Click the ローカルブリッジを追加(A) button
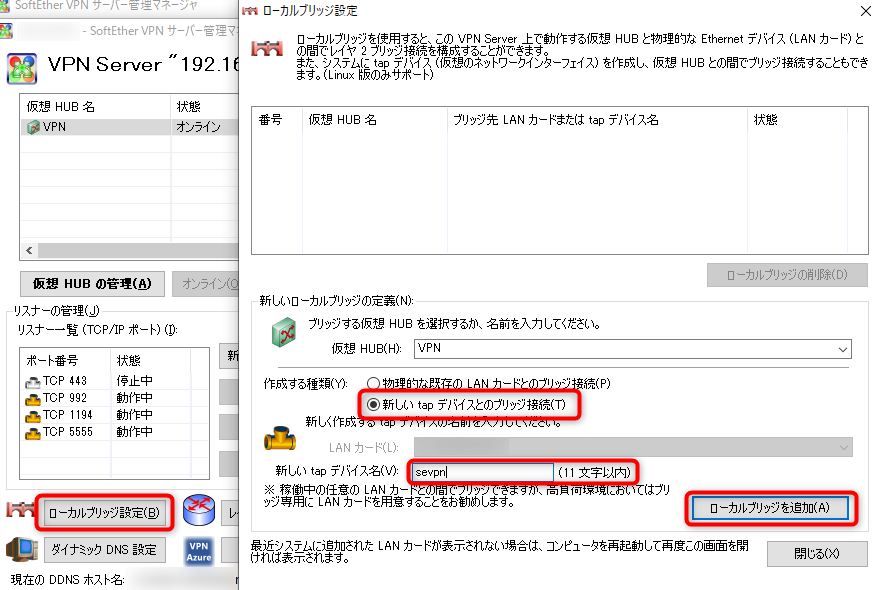 [x=770, y=508]
